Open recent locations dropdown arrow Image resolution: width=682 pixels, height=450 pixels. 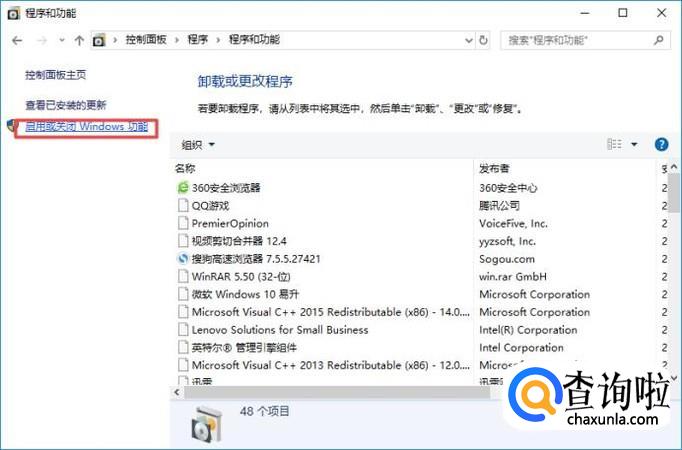click(62, 40)
